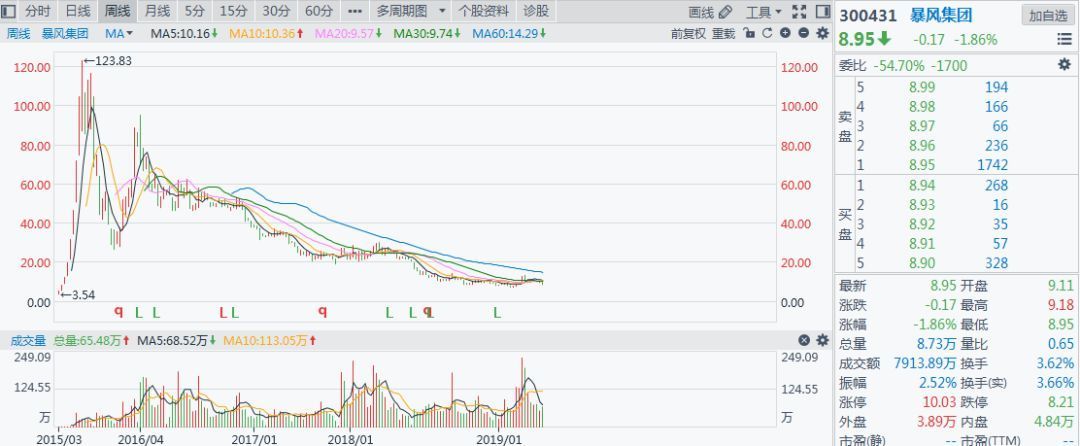The height and width of the screenshot is (446, 1080).
Task: Zoom in chart with plus circle icon
Action: [x=785, y=33]
